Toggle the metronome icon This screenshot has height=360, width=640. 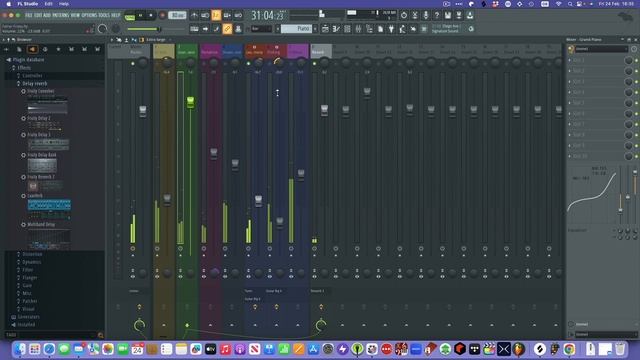tap(194, 16)
